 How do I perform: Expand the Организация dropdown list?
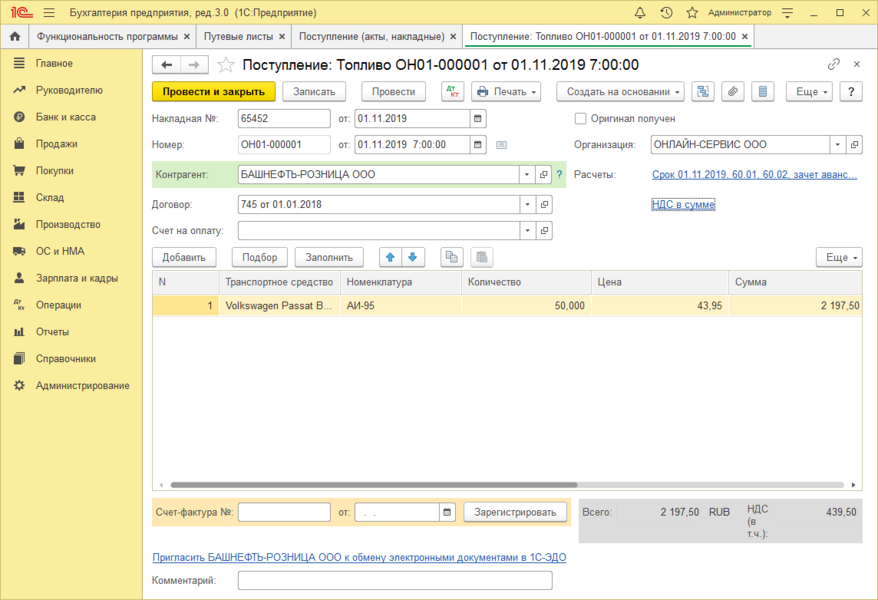836,145
